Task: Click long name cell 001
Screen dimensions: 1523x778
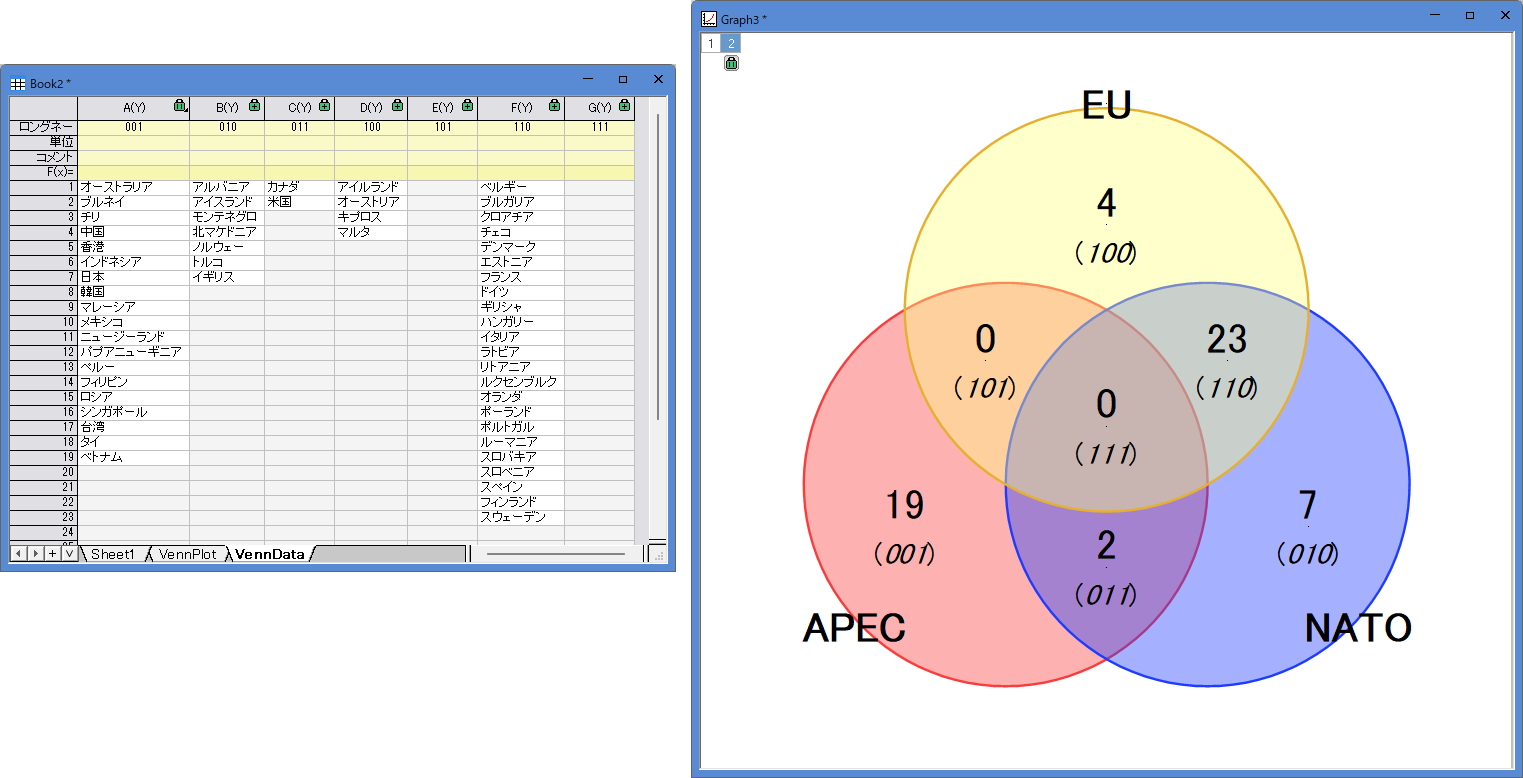Action: click(134, 127)
